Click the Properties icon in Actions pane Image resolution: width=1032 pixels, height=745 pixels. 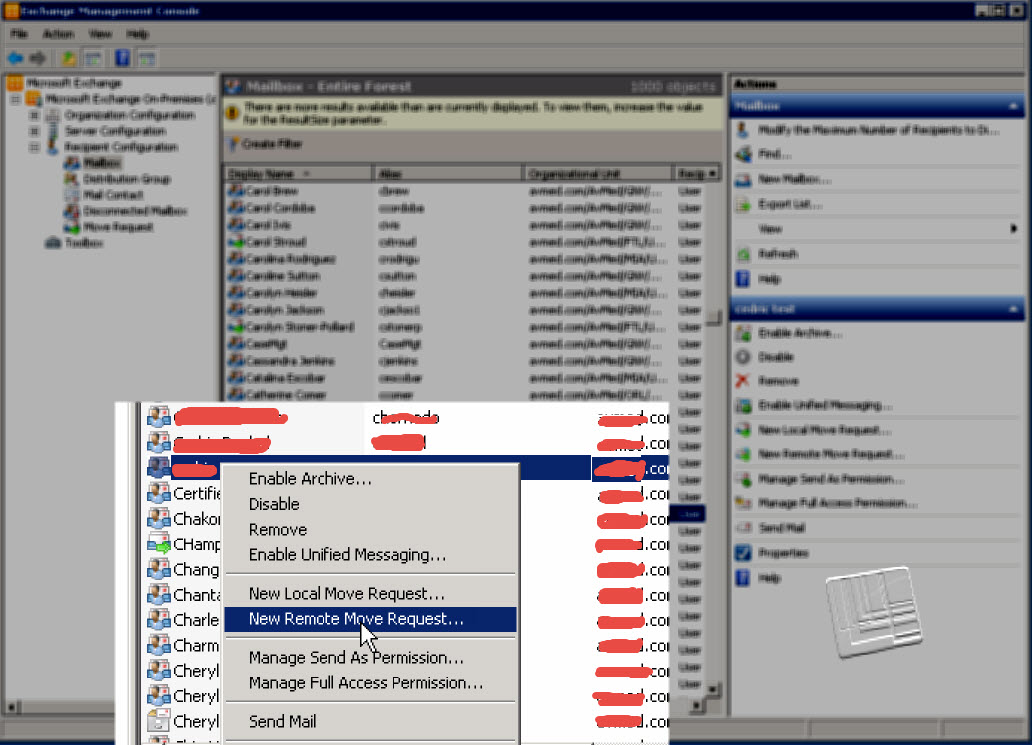(x=743, y=553)
